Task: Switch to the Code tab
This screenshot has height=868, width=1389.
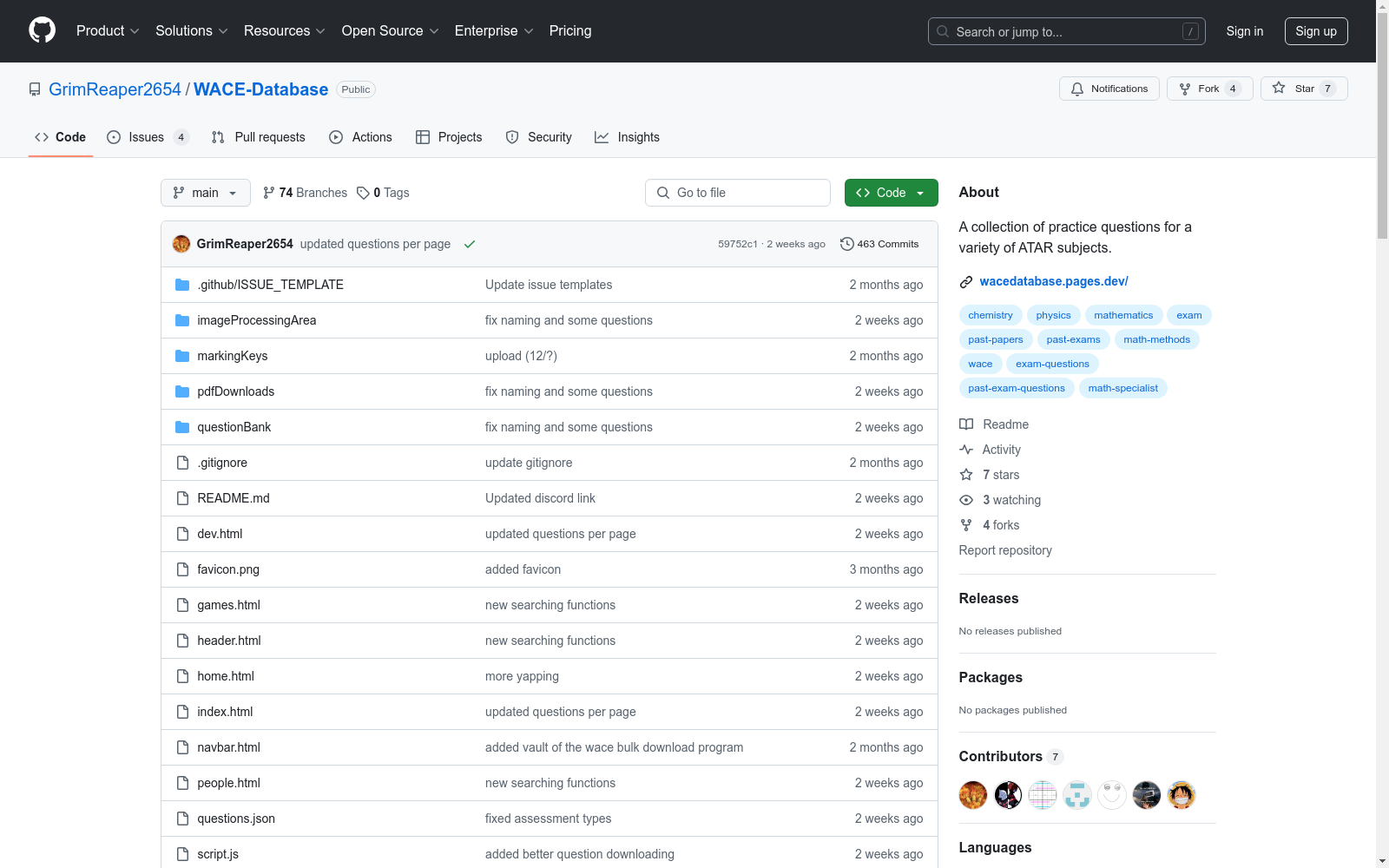Action: coord(61,137)
